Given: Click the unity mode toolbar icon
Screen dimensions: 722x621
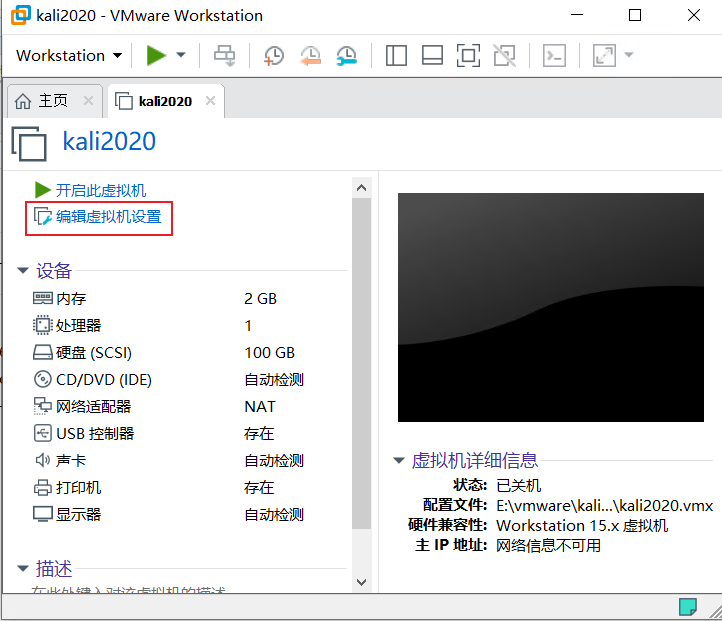Looking at the screenshot, I should pos(505,56).
